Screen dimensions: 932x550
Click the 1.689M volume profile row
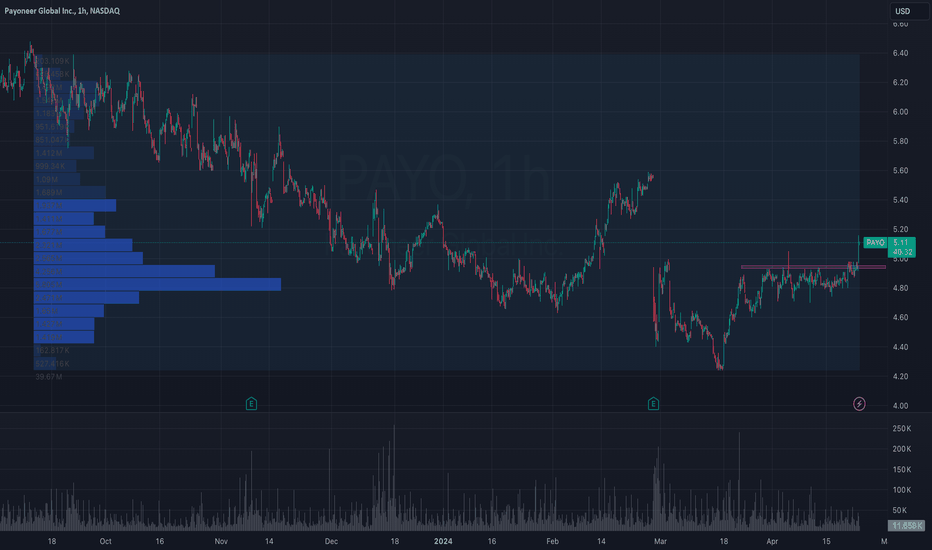tap(70, 193)
